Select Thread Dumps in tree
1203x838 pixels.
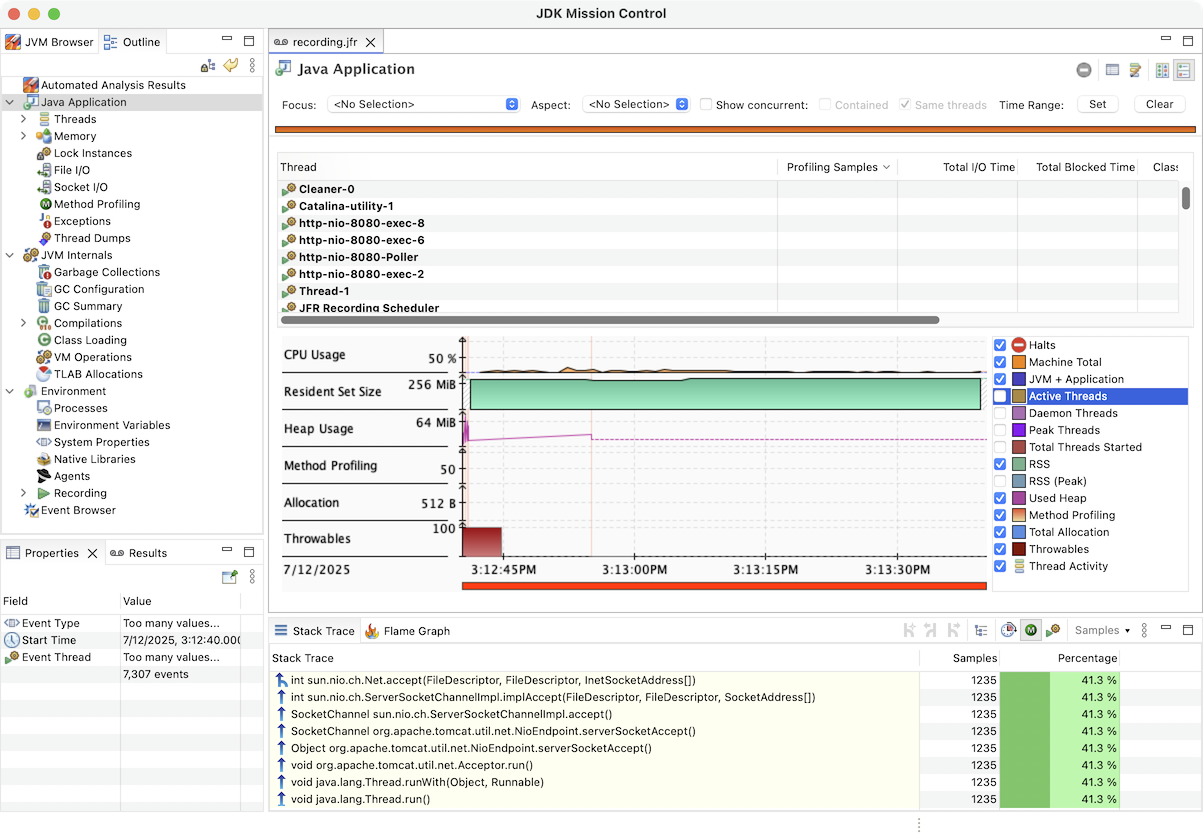[x=92, y=238]
